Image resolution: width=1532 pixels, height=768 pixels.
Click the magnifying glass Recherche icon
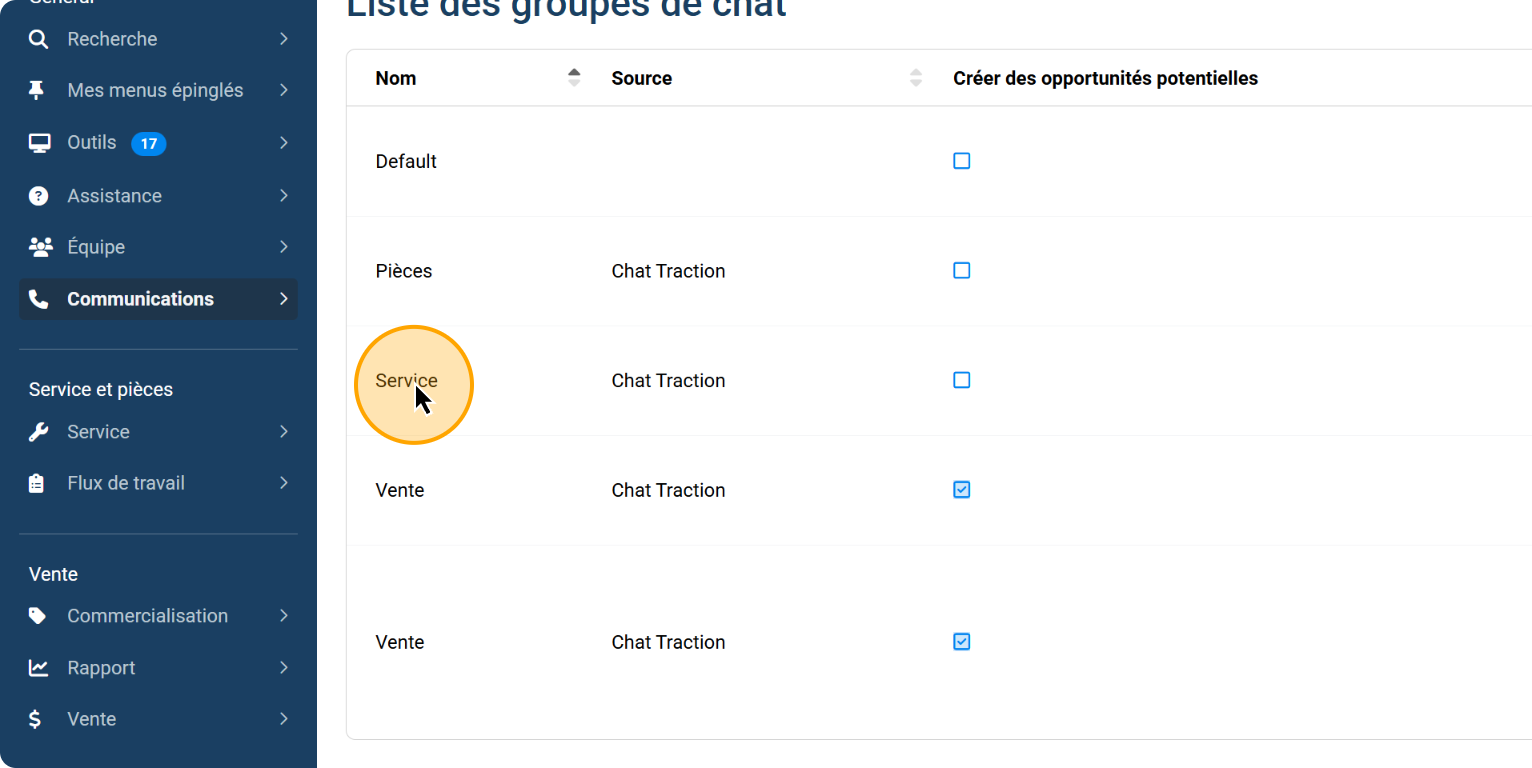[38, 39]
